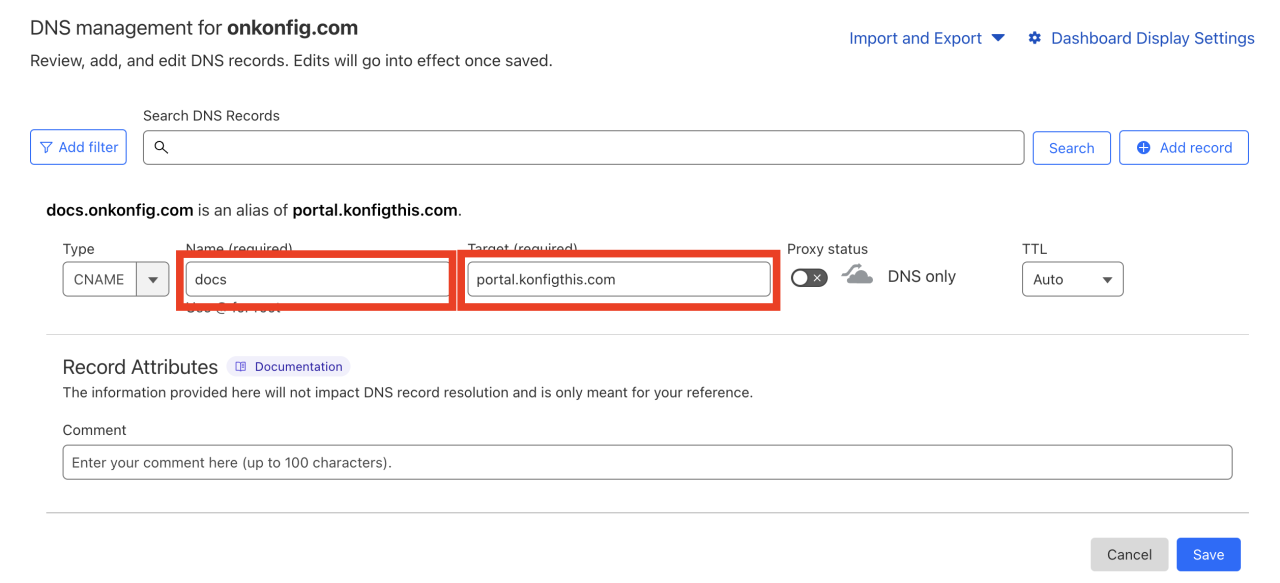Click the plus icon on Add record
The height and width of the screenshot is (583, 1280).
tap(1144, 147)
